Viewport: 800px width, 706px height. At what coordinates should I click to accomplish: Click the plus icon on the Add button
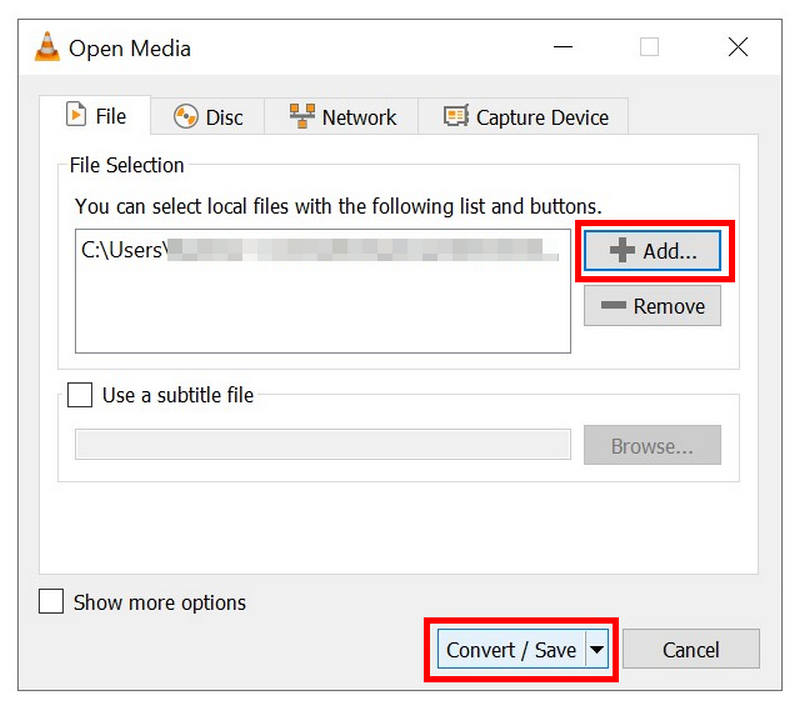(624, 250)
